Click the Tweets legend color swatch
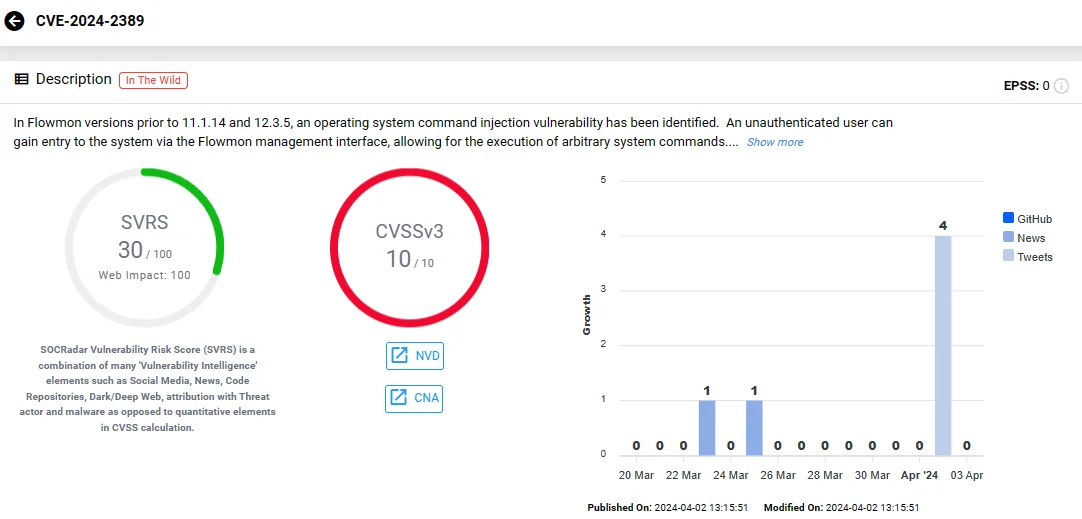The height and width of the screenshot is (519, 1082). (x=1008, y=256)
